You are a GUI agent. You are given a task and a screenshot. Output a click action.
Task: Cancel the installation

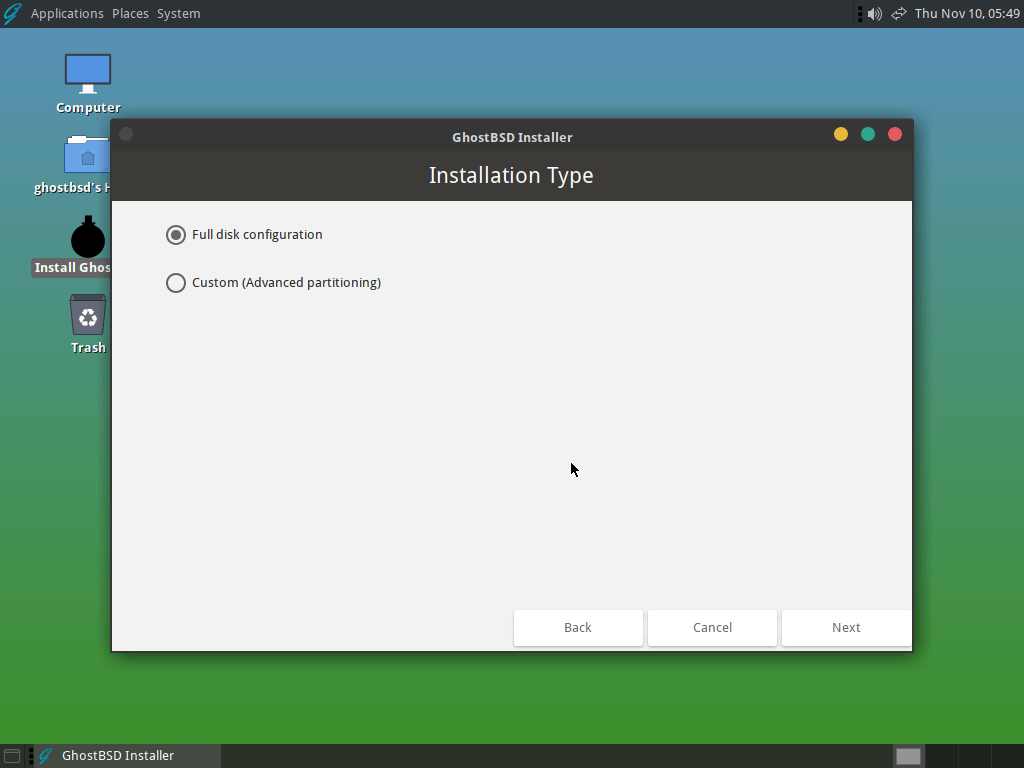coord(712,628)
